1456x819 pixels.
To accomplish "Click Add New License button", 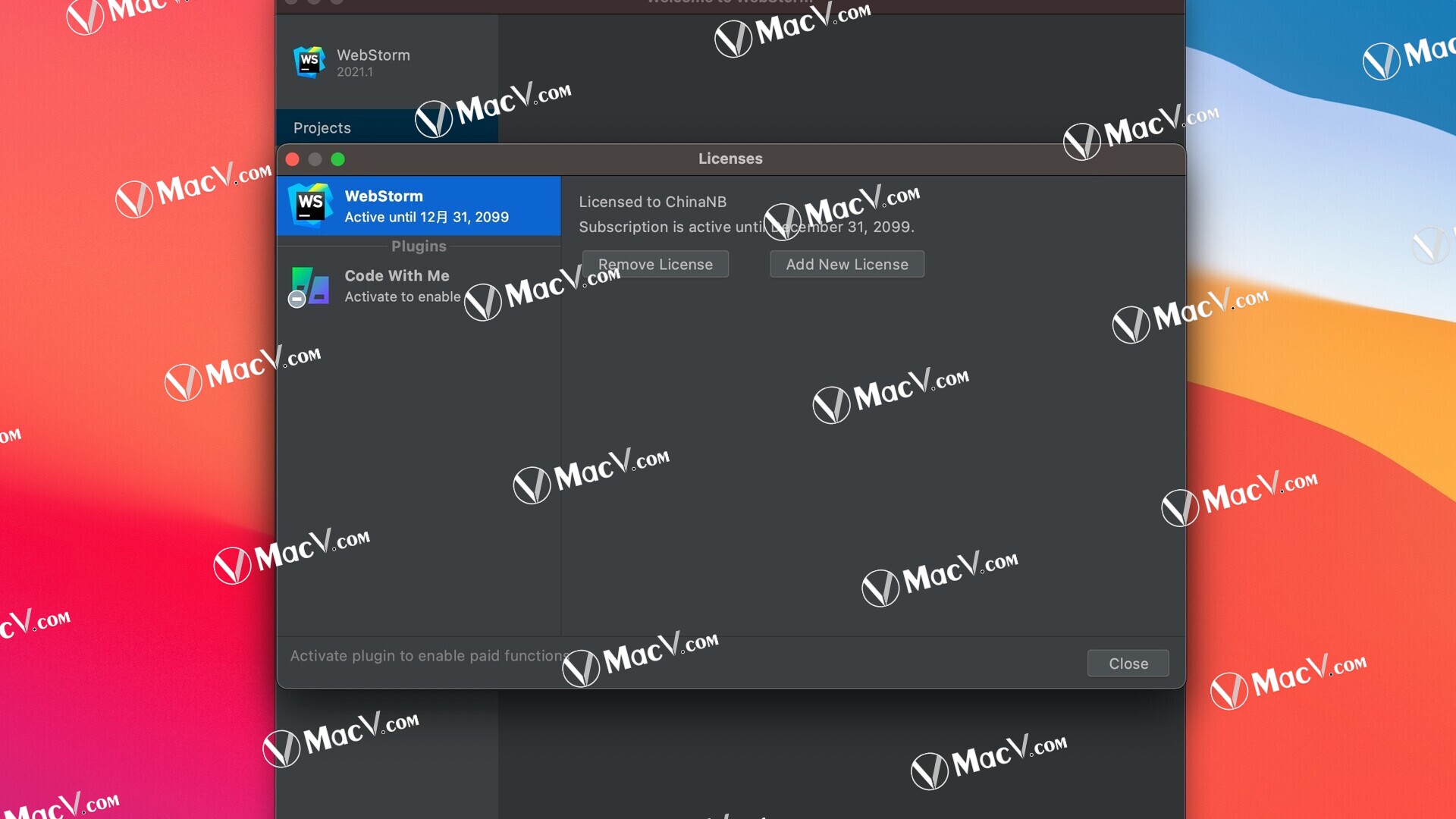I will pos(847,264).
